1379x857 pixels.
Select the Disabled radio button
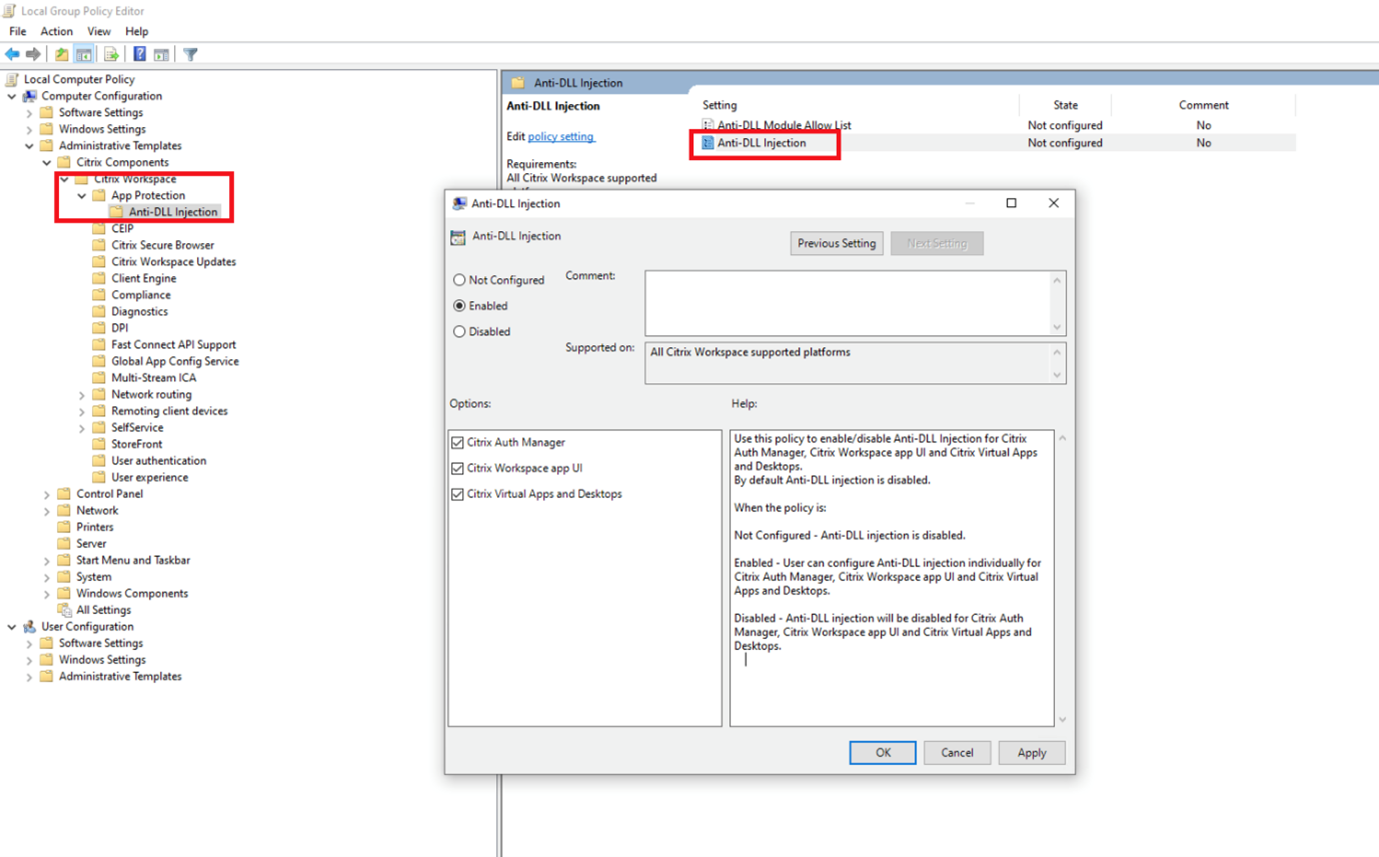tap(460, 332)
